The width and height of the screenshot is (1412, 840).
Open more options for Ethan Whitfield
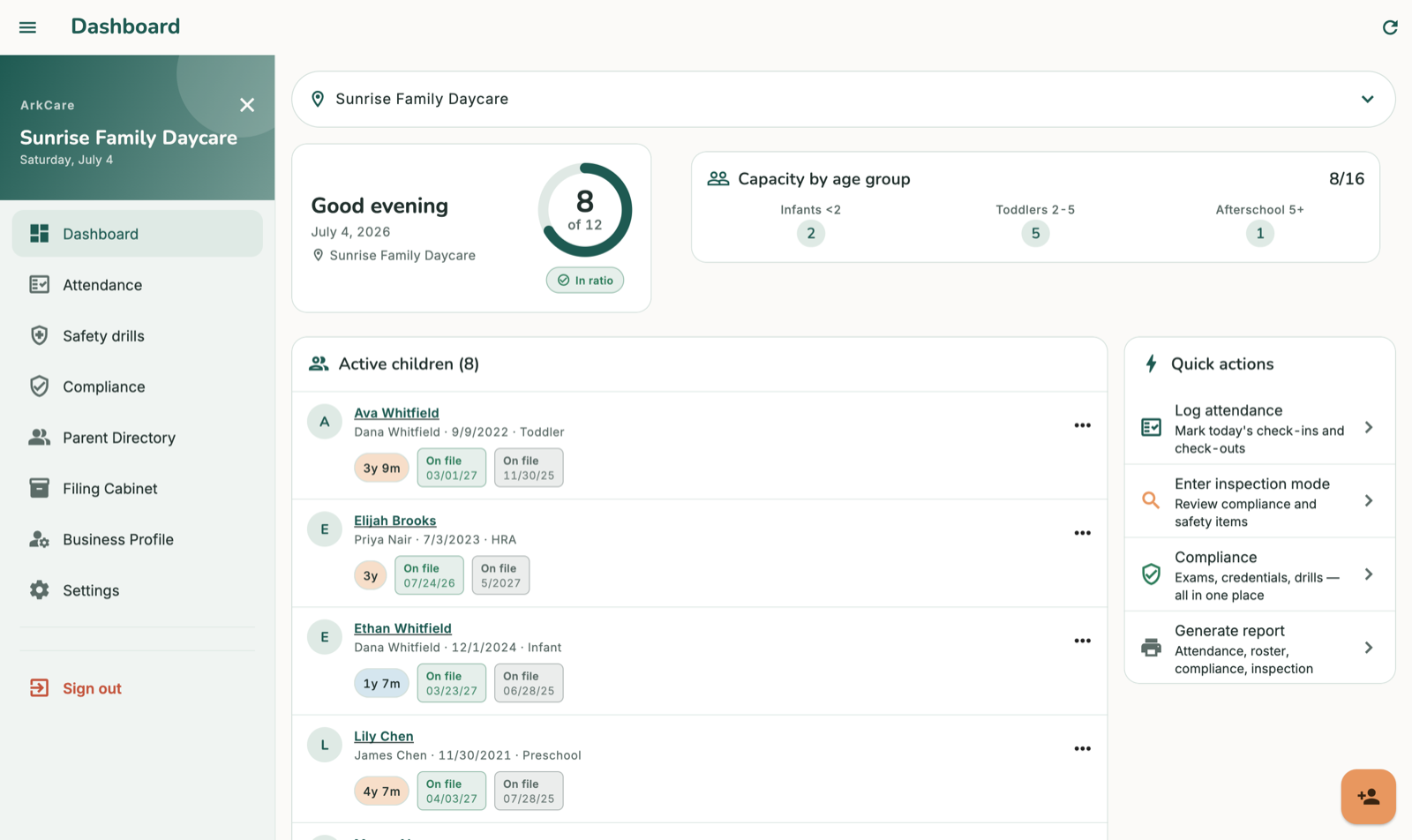(1083, 641)
